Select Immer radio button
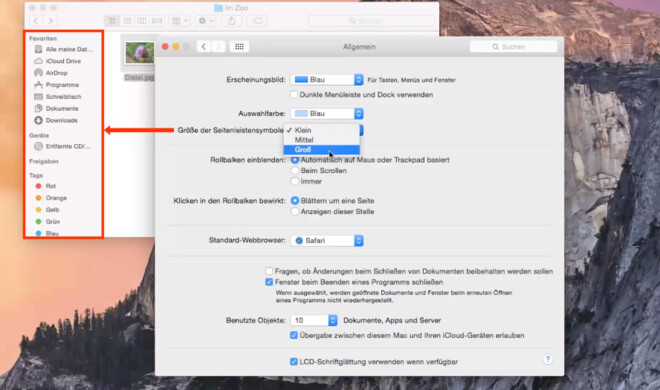The image size is (660, 390). click(295, 181)
